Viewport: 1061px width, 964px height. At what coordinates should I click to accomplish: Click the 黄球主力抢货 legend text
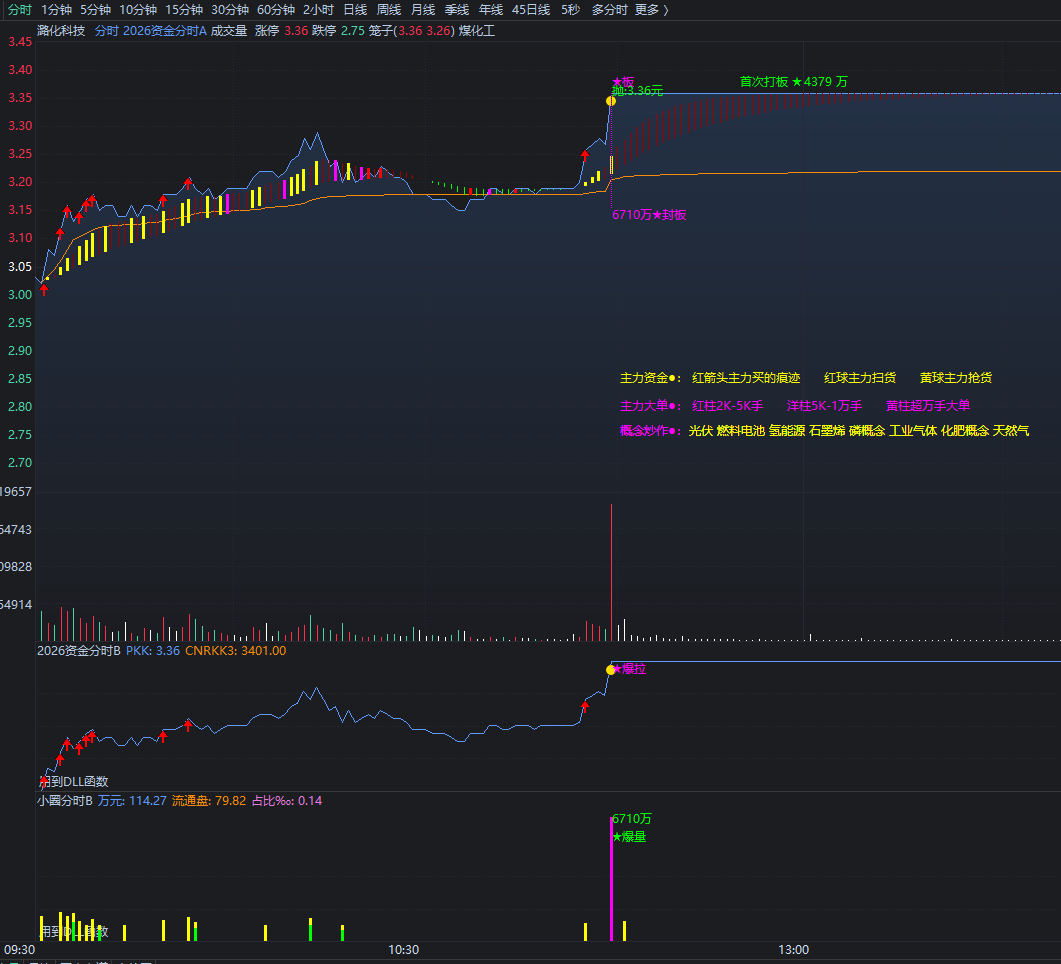[x=956, y=377]
